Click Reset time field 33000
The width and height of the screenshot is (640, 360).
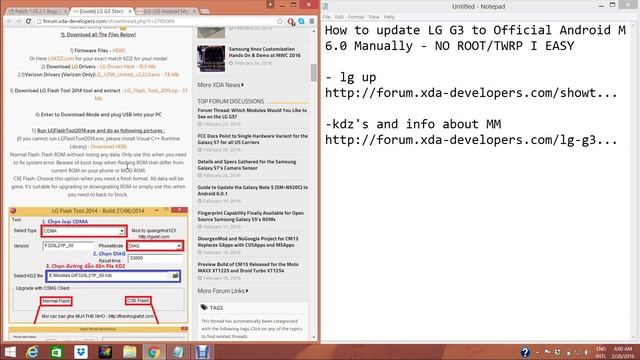click(x=155, y=258)
